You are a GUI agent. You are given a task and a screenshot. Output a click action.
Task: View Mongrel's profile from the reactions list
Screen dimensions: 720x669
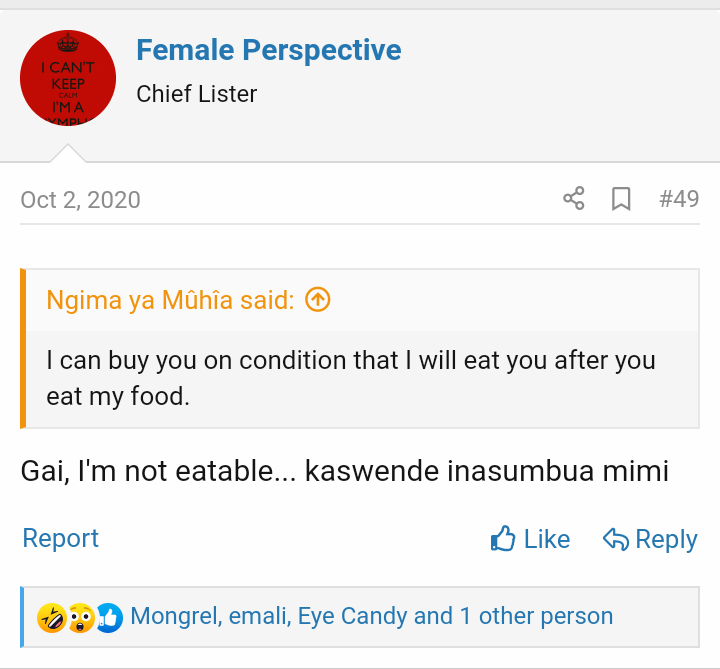point(175,616)
